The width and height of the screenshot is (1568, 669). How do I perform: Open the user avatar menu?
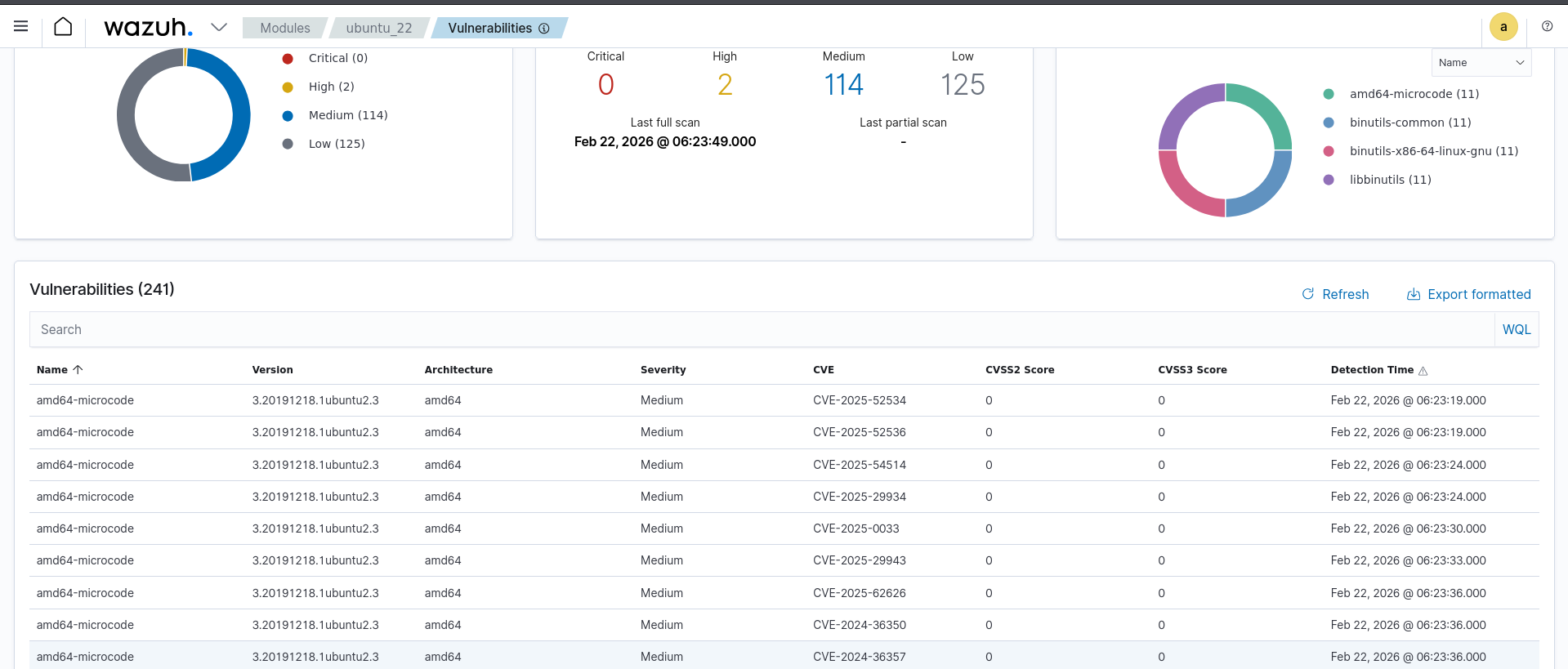1503,27
